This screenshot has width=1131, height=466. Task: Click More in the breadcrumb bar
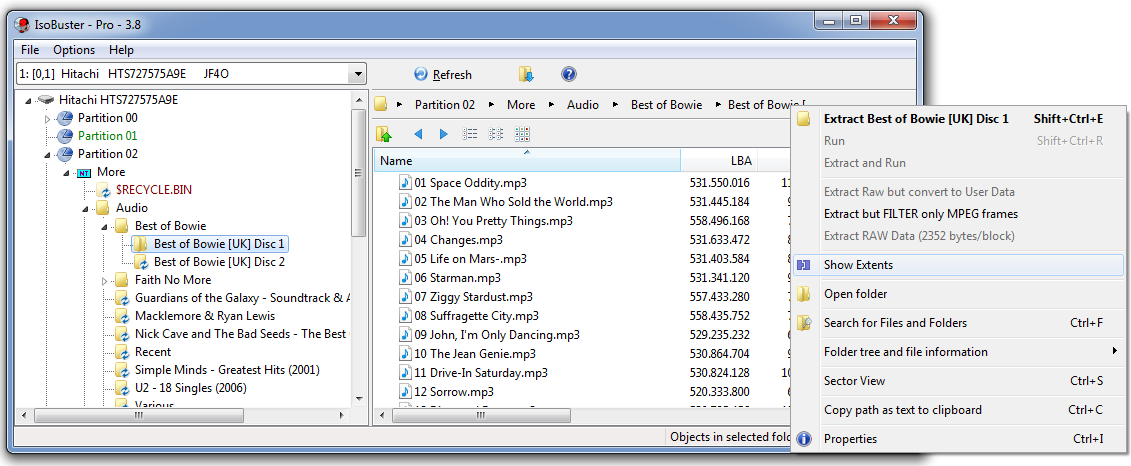521,105
